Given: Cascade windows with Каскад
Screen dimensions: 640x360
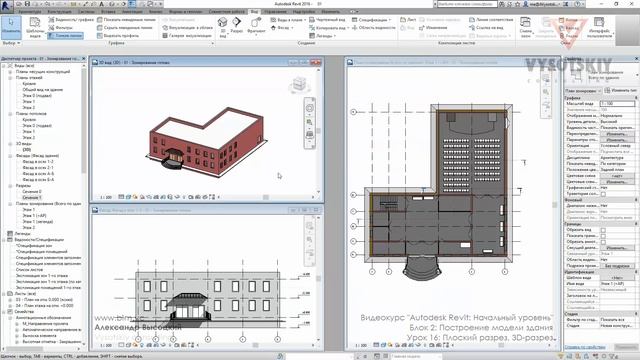Looking at the screenshot, I should (569, 28).
